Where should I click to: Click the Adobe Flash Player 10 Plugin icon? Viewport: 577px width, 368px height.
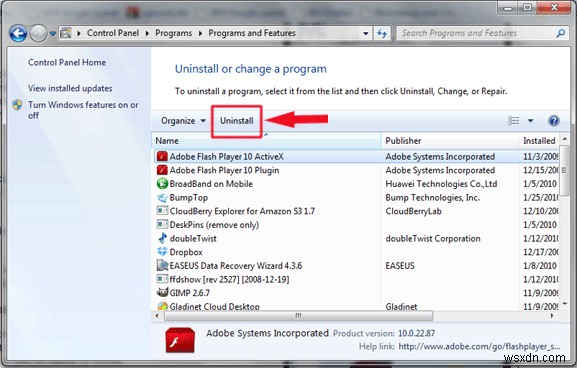[162, 170]
